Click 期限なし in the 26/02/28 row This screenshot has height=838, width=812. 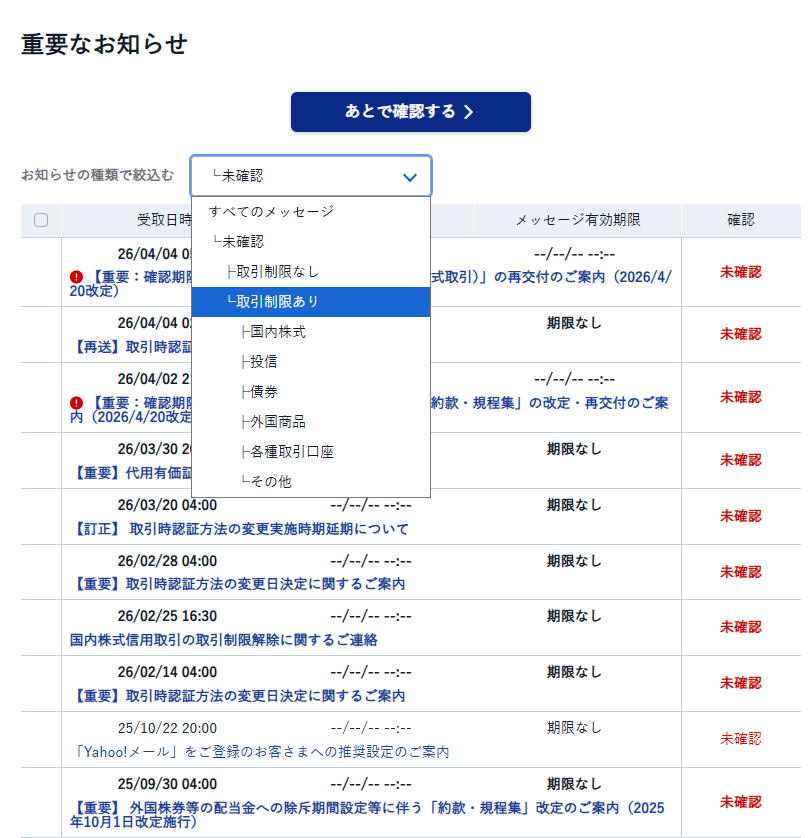tap(574, 561)
